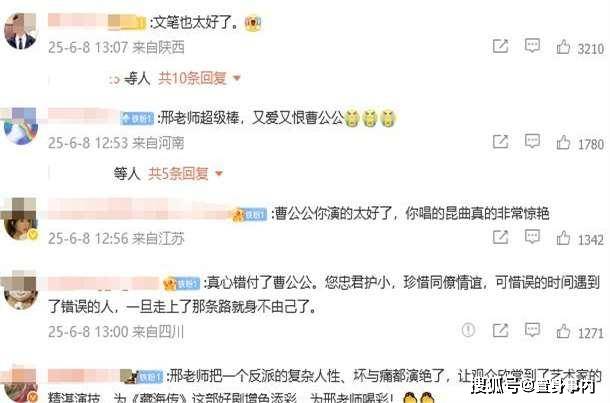This screenshot has height=403, width=610.
Task: View avatar of the 河南 commenter
Action: coord(20,126)
